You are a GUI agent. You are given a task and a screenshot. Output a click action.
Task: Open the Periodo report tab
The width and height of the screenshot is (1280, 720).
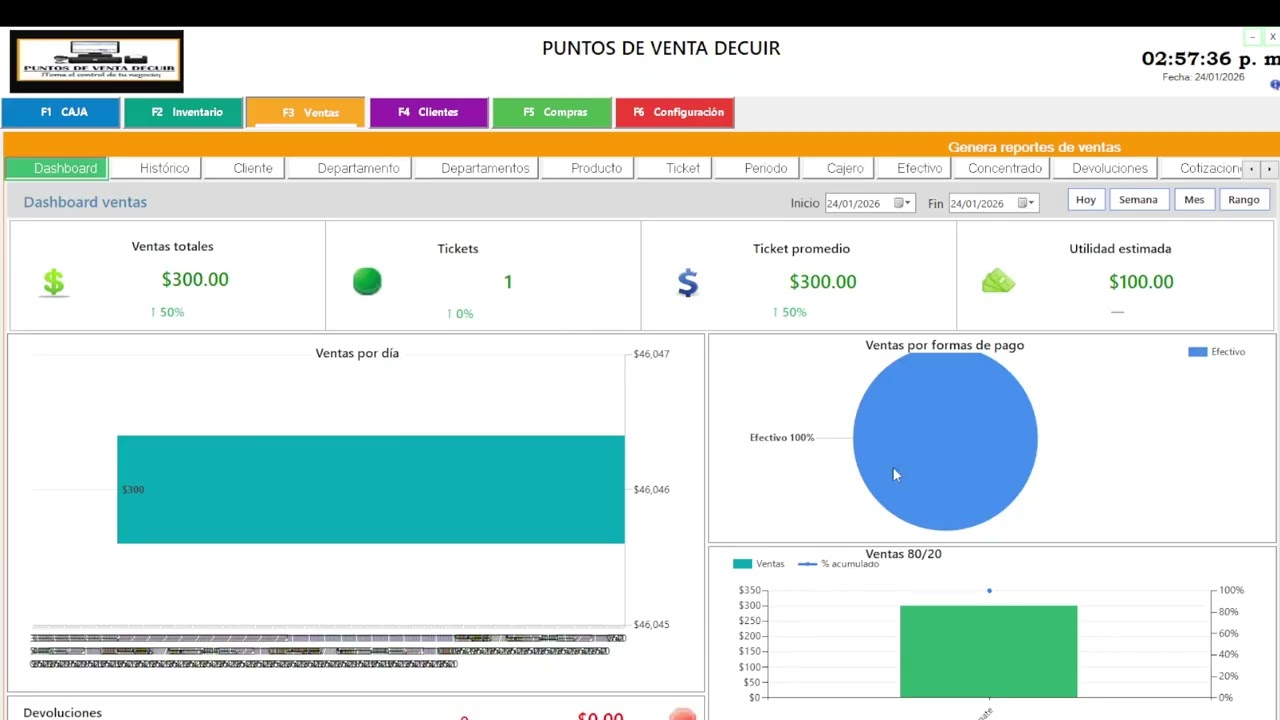tap(758, 168)
